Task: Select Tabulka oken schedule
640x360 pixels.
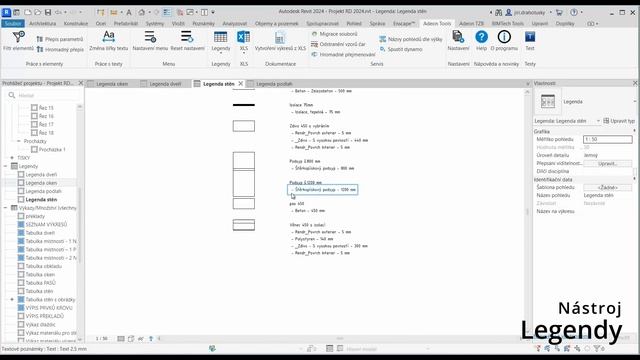Action: coord(40,274)
